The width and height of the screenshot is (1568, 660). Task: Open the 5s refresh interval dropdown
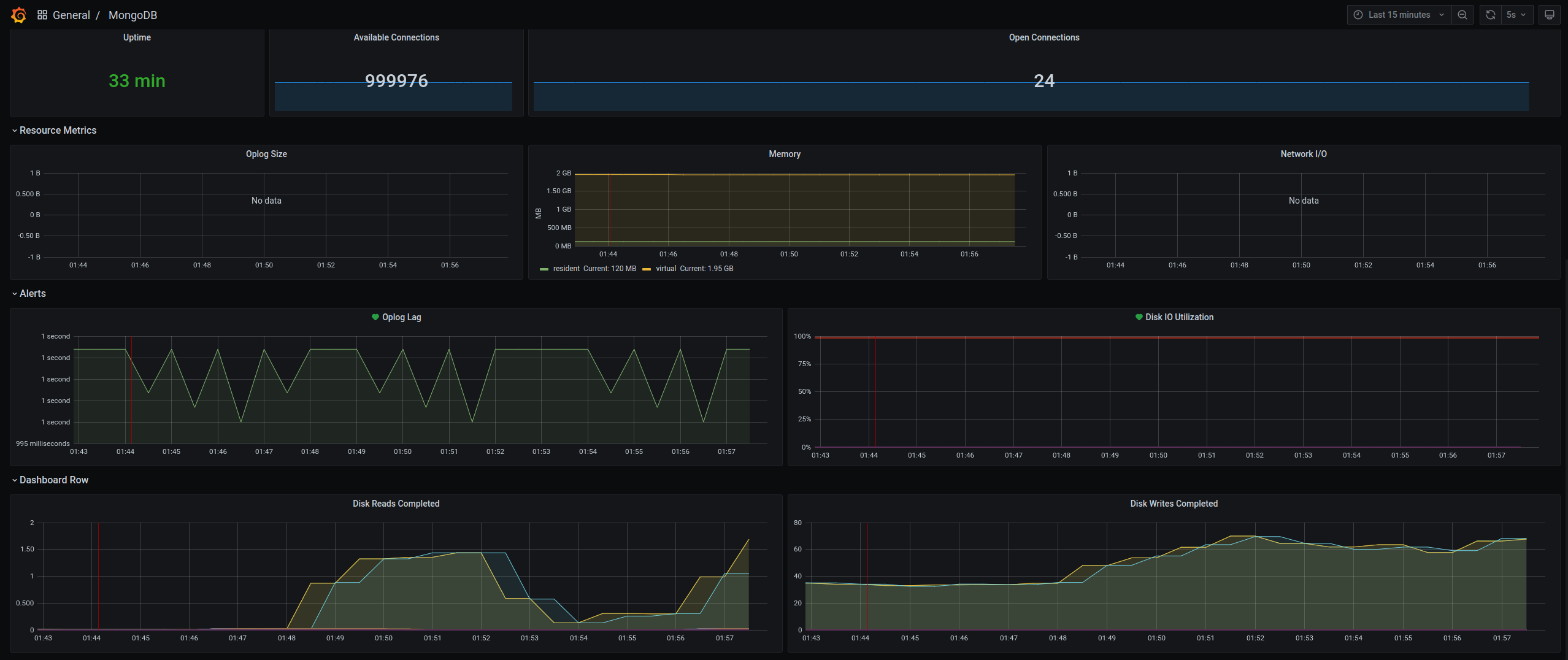[x=1515, y=15]
